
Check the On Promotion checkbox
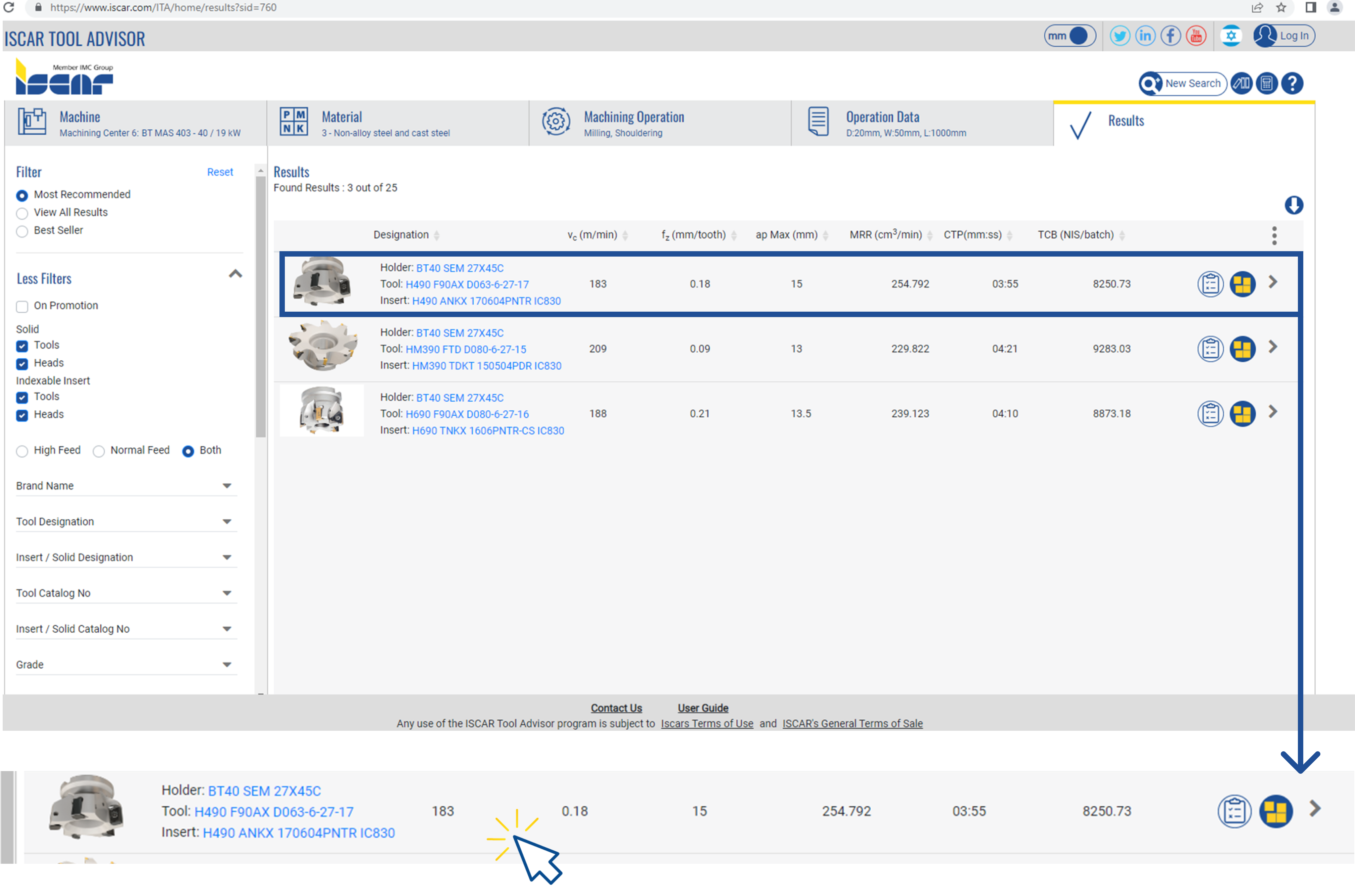point(22,306)
